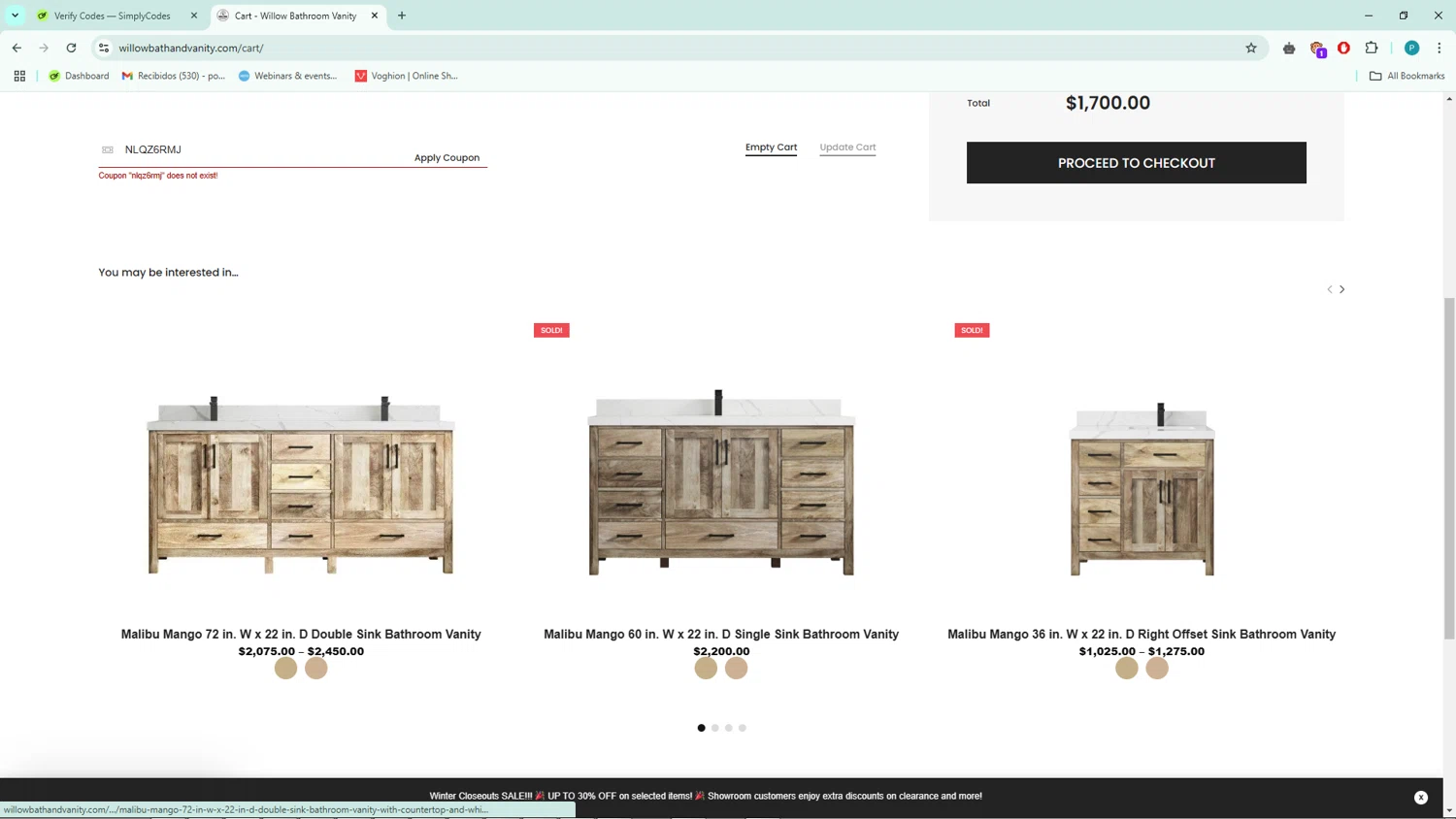Open the Dashboard bookmark
This screenshot has height=819, width=1456.
click(x=79, y=76)
